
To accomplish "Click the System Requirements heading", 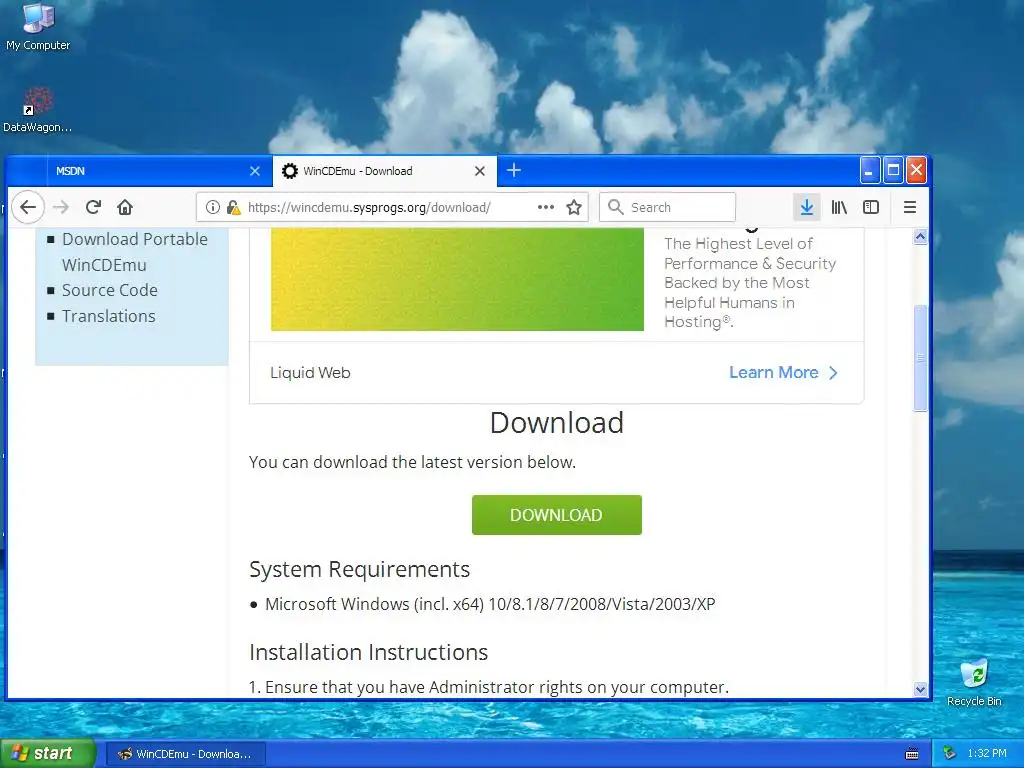I will (x=359, y=569).
